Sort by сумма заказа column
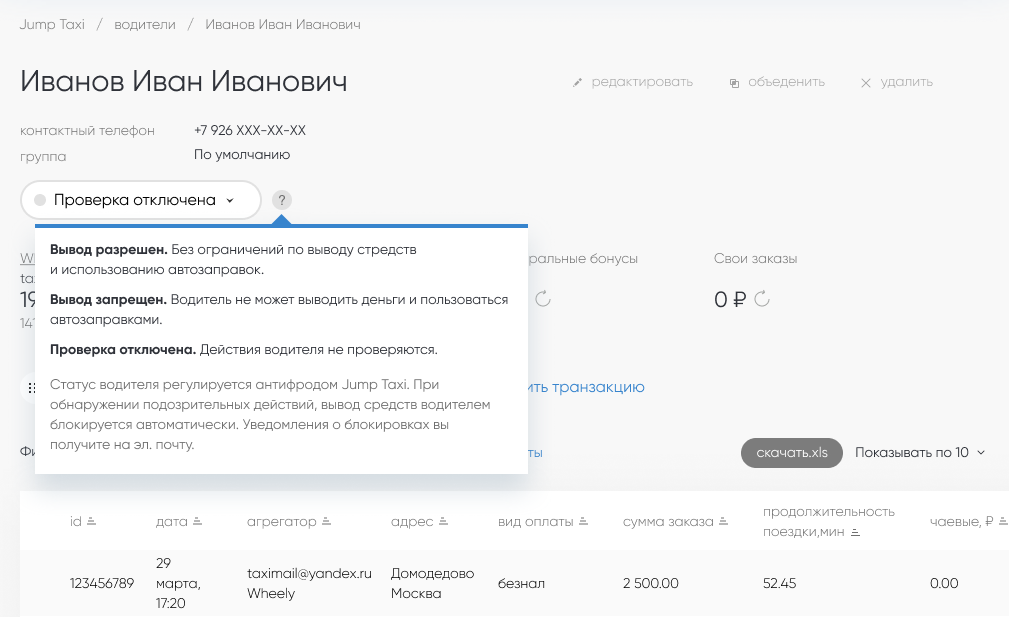Screen dimensions: 1009x617 [x=723, y=522]
